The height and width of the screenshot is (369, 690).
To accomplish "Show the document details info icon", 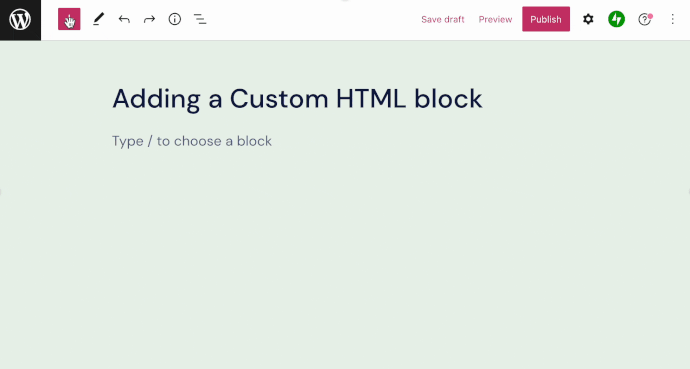I will coord(175,19).
